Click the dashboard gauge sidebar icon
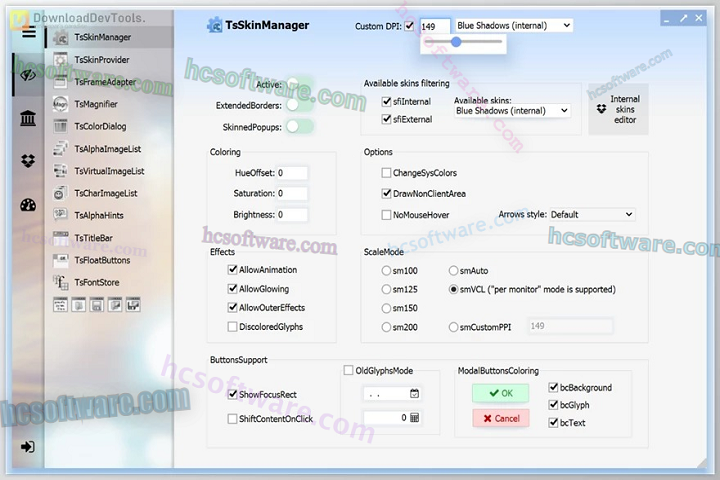 coord(28,206)
